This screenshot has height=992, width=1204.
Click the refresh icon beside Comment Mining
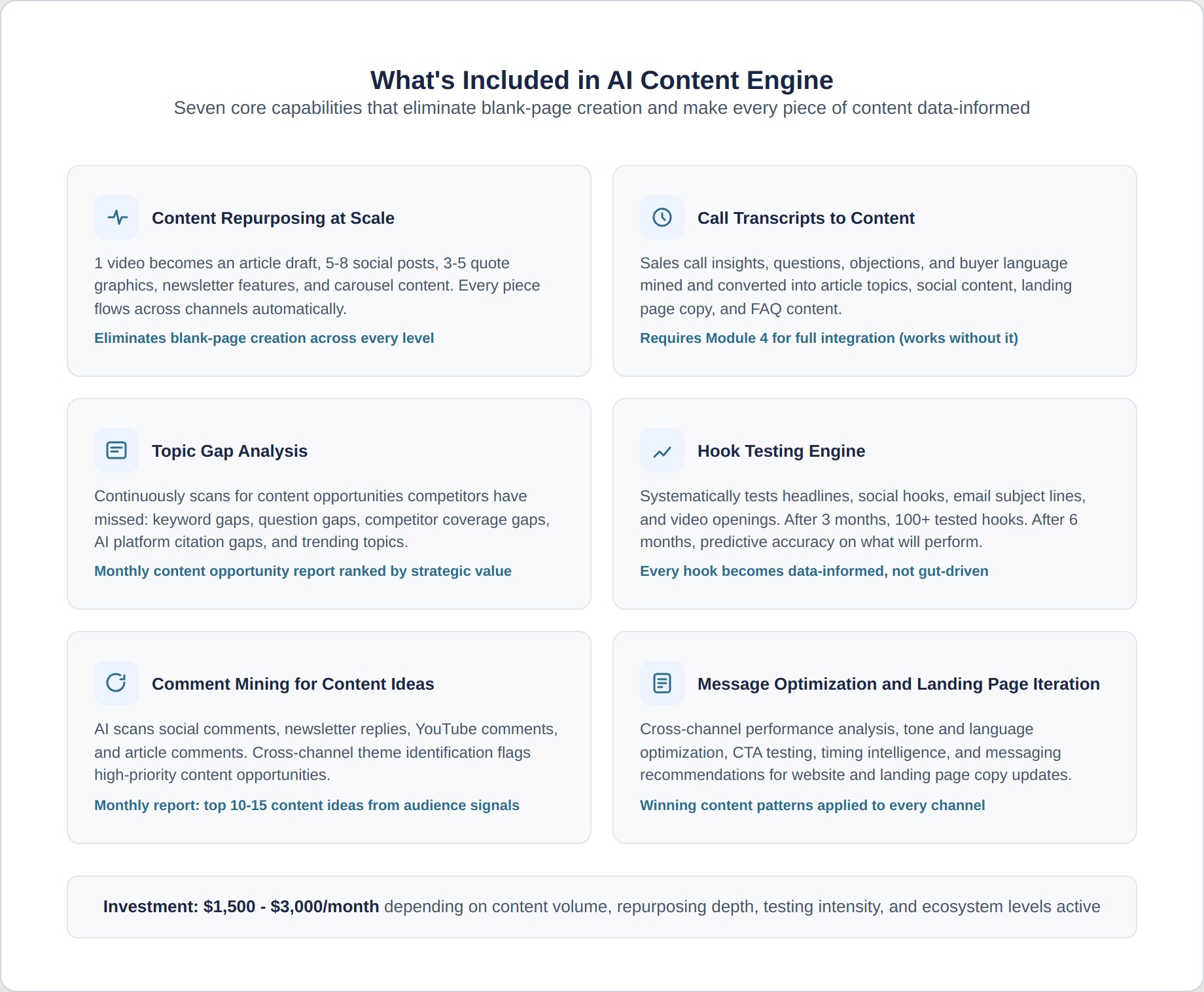[x=116, y=683]
